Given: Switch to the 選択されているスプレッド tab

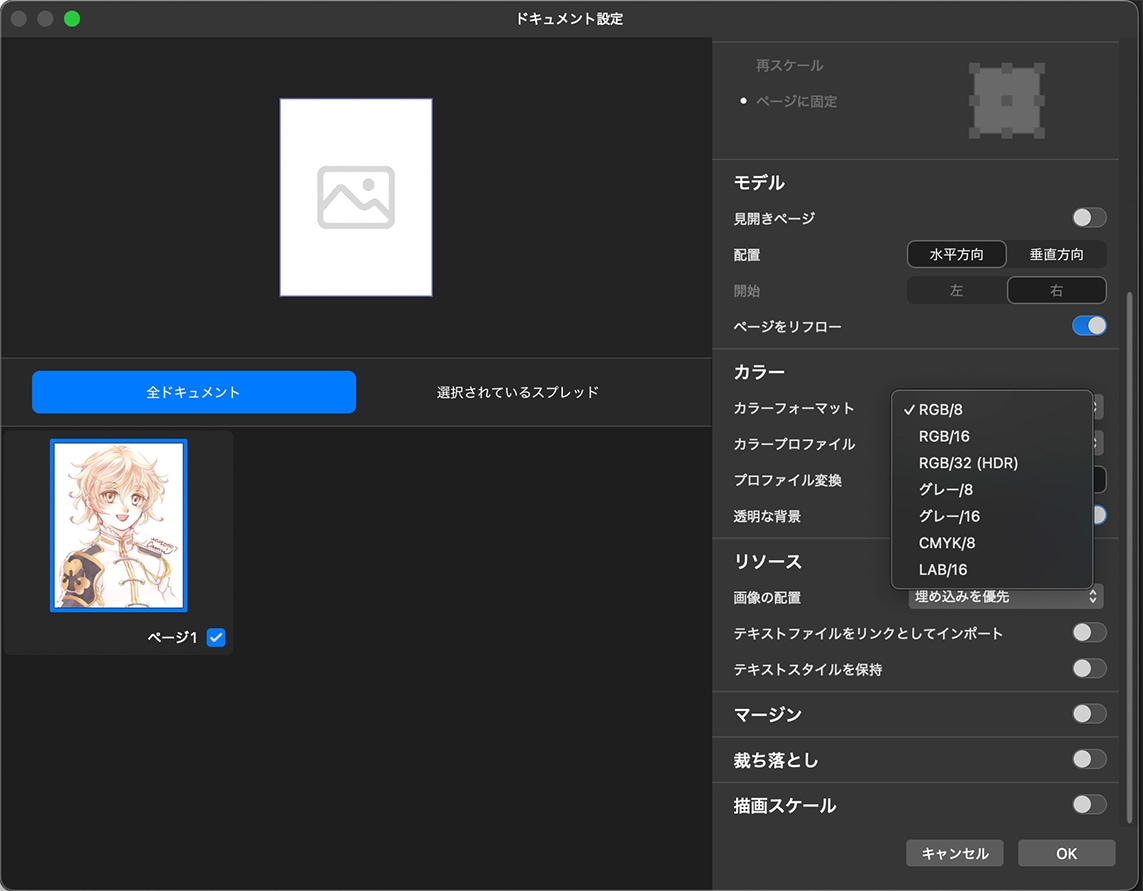Looking at the screenshot, I should point(518,392).
